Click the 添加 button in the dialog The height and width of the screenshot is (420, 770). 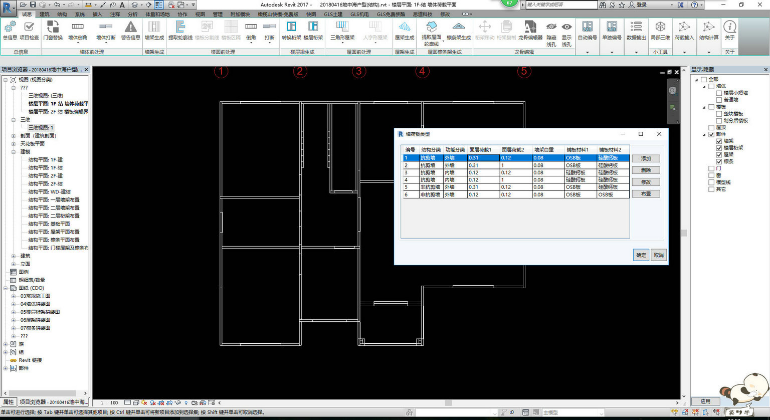click(646, 158)
